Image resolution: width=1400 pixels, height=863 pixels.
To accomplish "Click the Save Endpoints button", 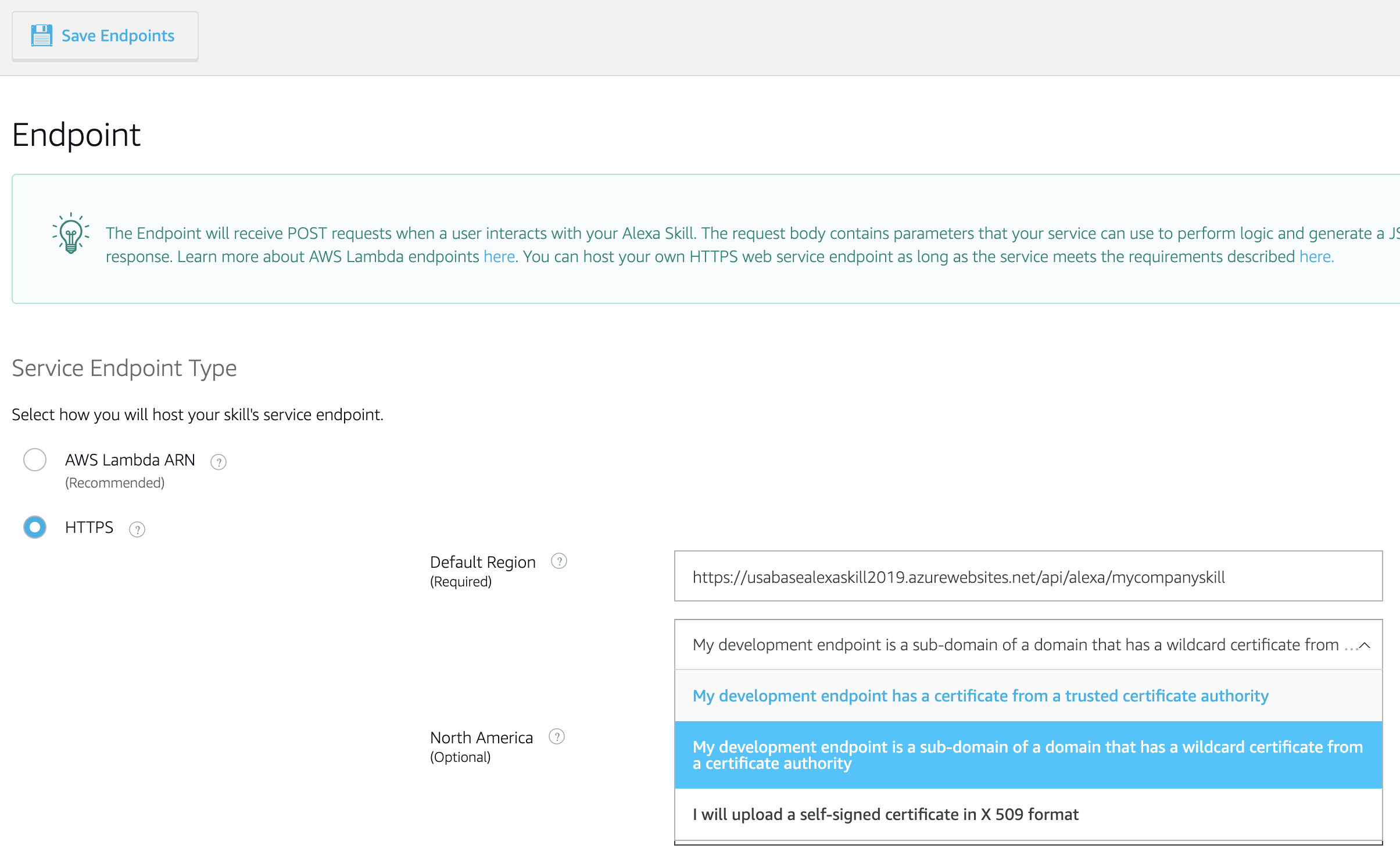I will 105,36.
